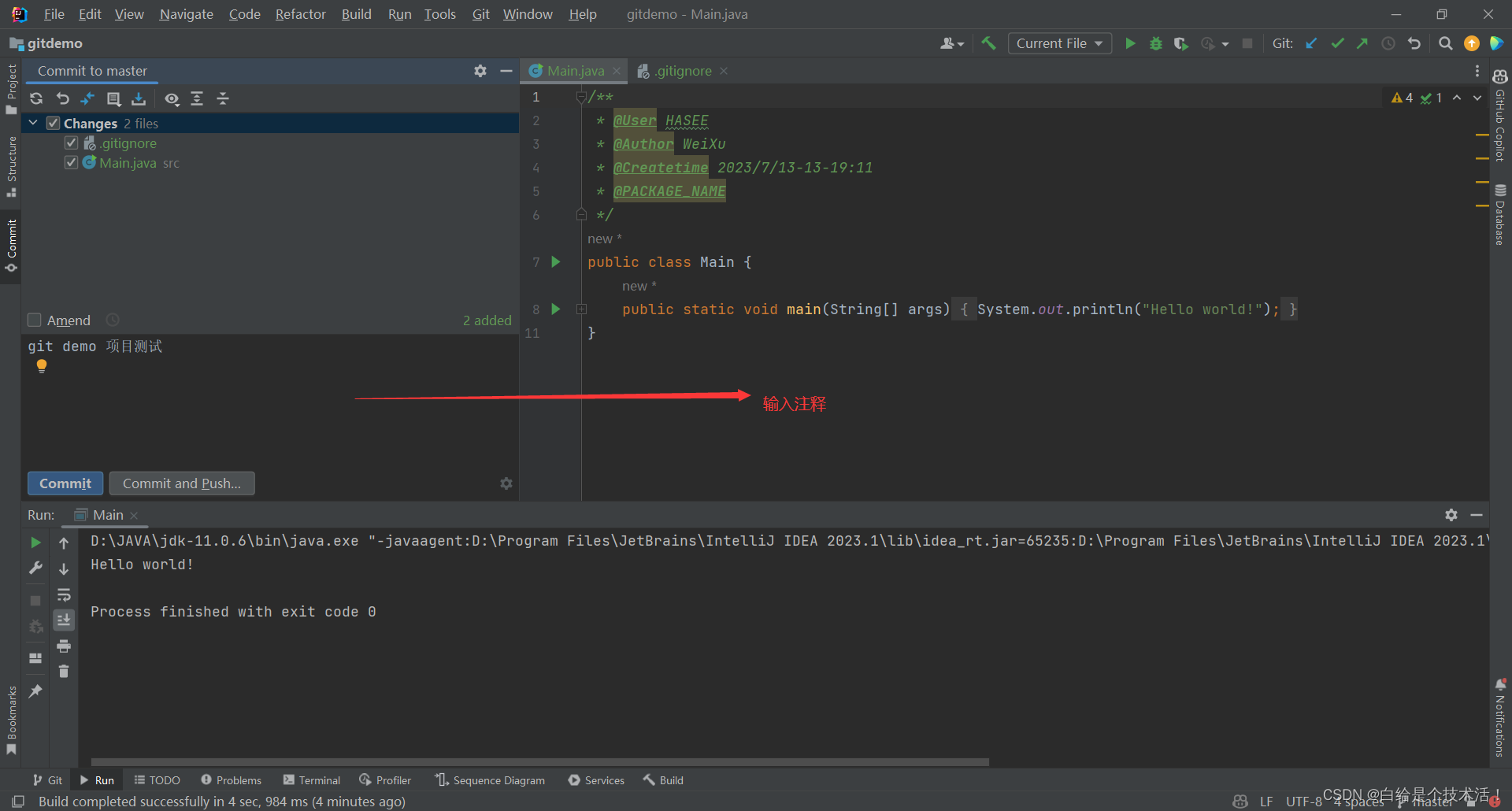Rerun Main in Run panel

[35, 543]
